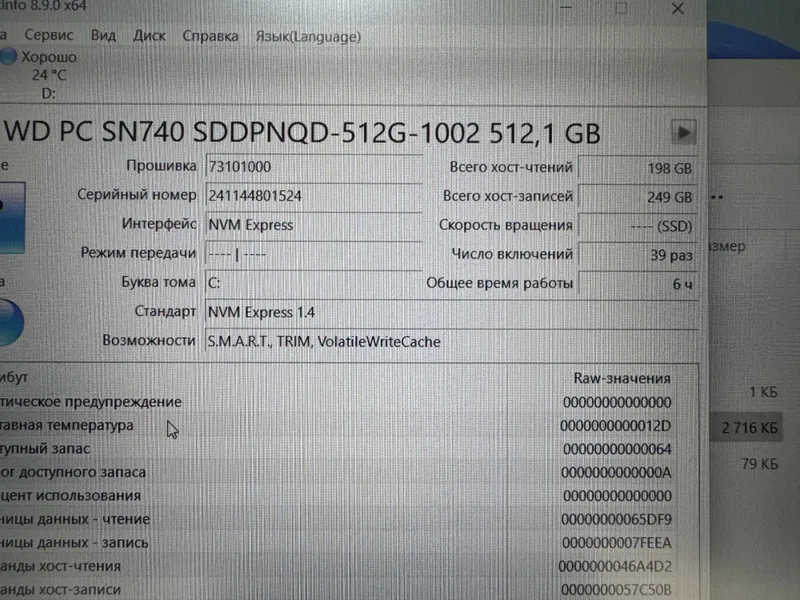Click raw value 0000000065DF9
Viewport: 800px width, 600px height.
pos(616,519)
